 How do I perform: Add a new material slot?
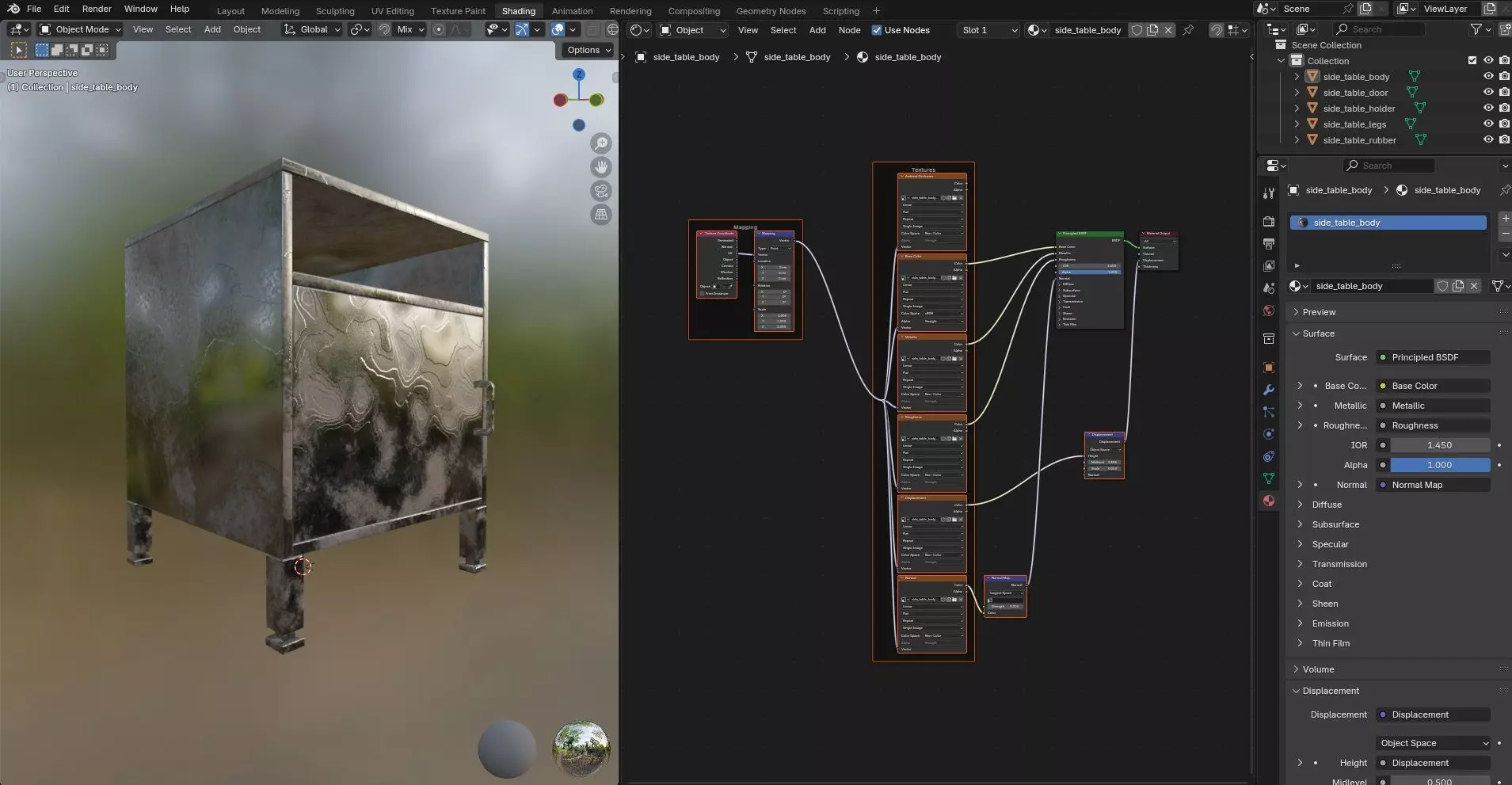1505,219
